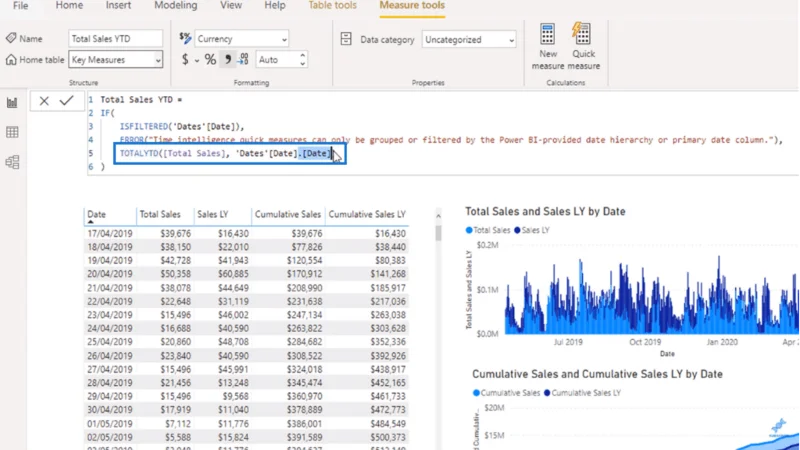
Task: Open the currency symbol dropdown arrow
Action: (x=196, y=60)
